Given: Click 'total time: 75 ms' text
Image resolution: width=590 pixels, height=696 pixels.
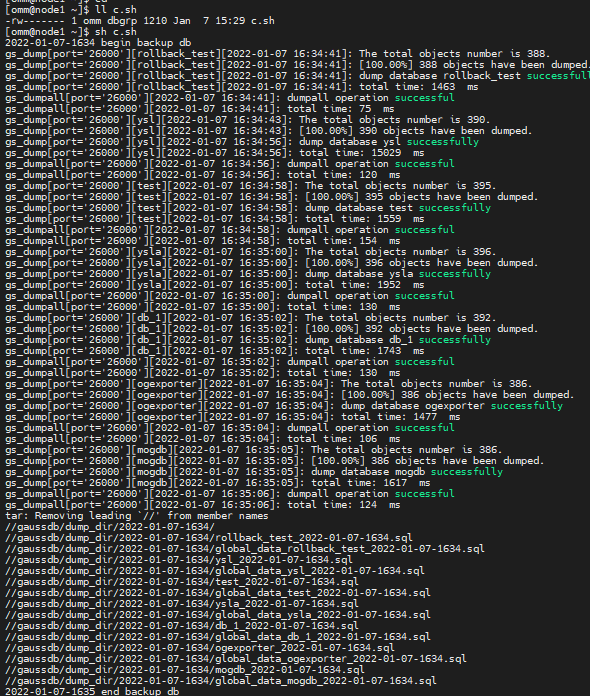Looking at the screenshot, I should pyautogui.click(x=341, y=109).
